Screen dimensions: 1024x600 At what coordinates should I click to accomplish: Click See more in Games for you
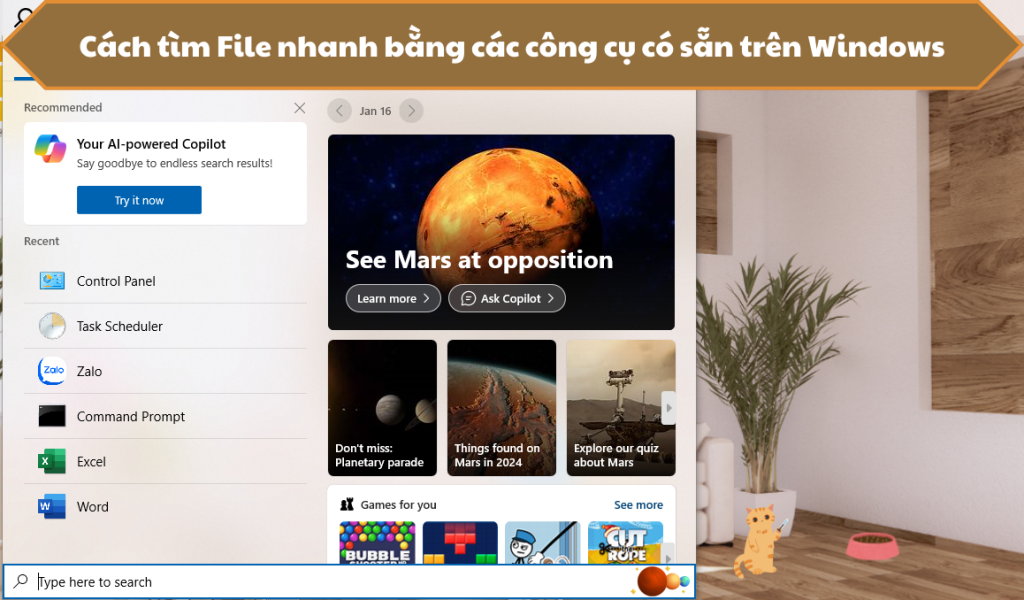pos(638,505)
